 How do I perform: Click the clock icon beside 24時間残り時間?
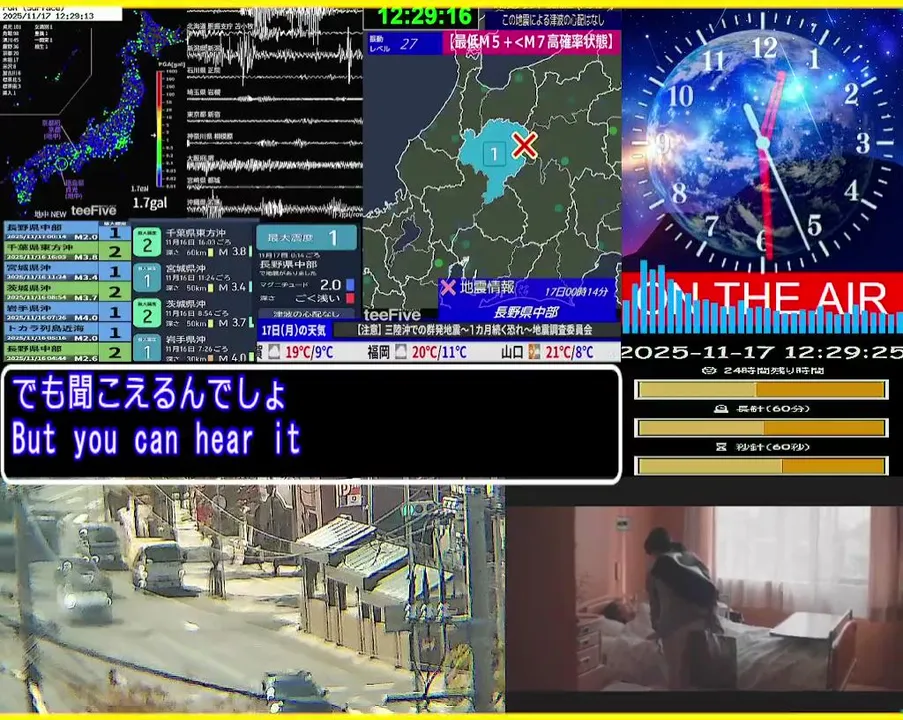click(x=709, y=371)
